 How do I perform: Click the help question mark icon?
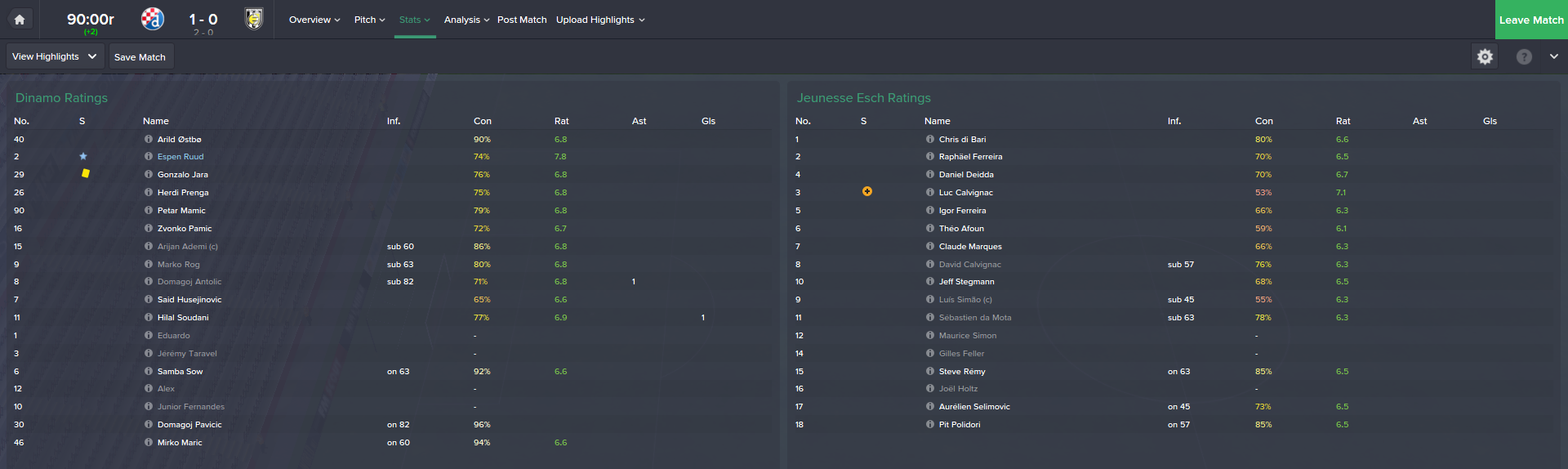coord(1524,56)
